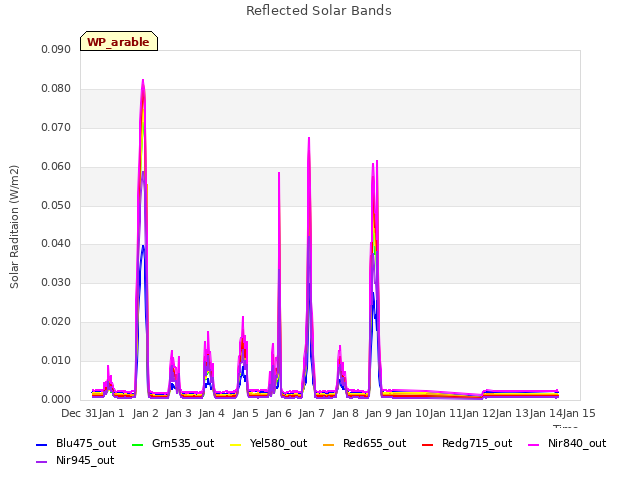
Task: Click the Jan 15 x-axis date label
Action: [579, 413]
